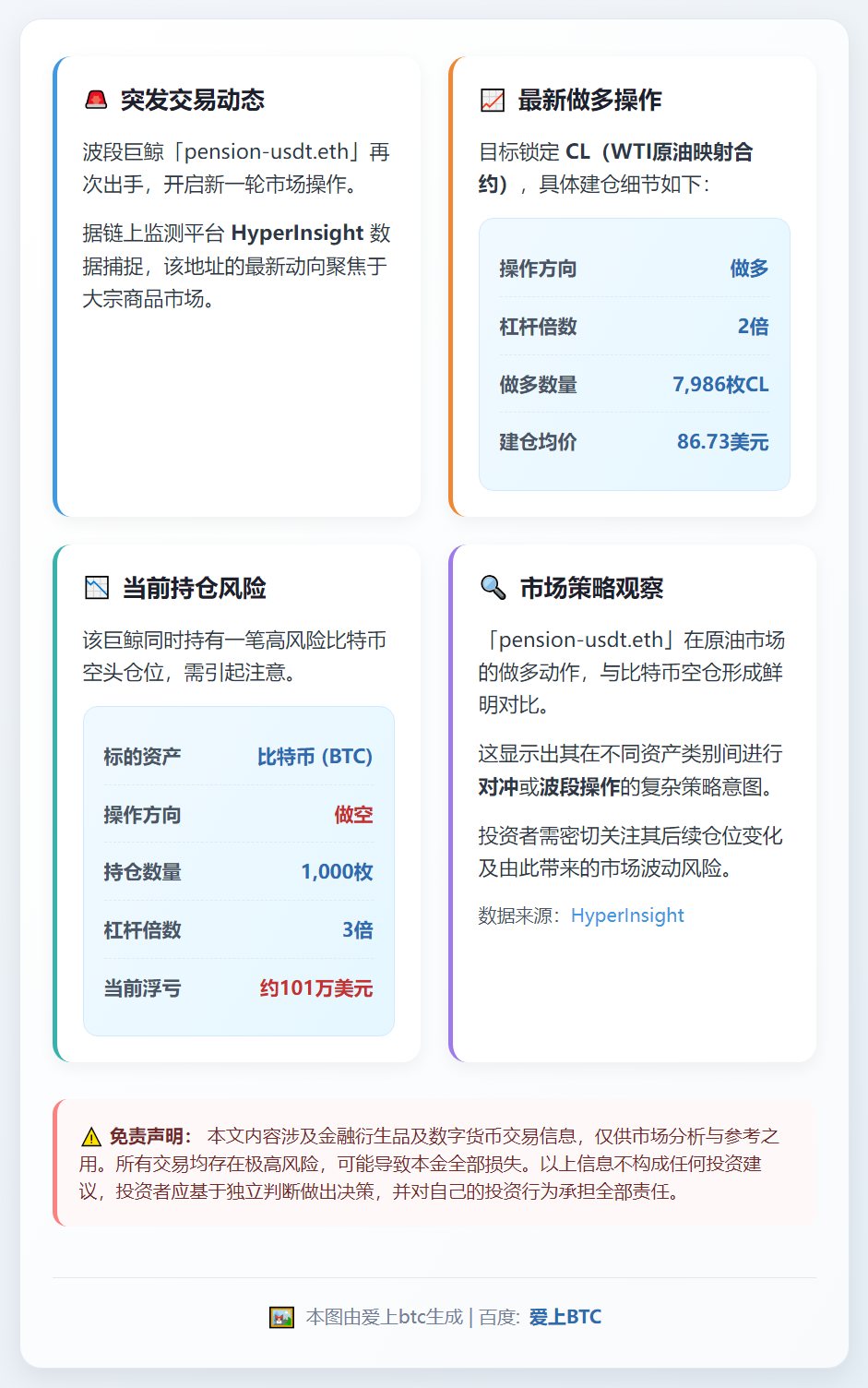Click the 突发交易动态 heading

pyautogui.click(x=193, y=100)
